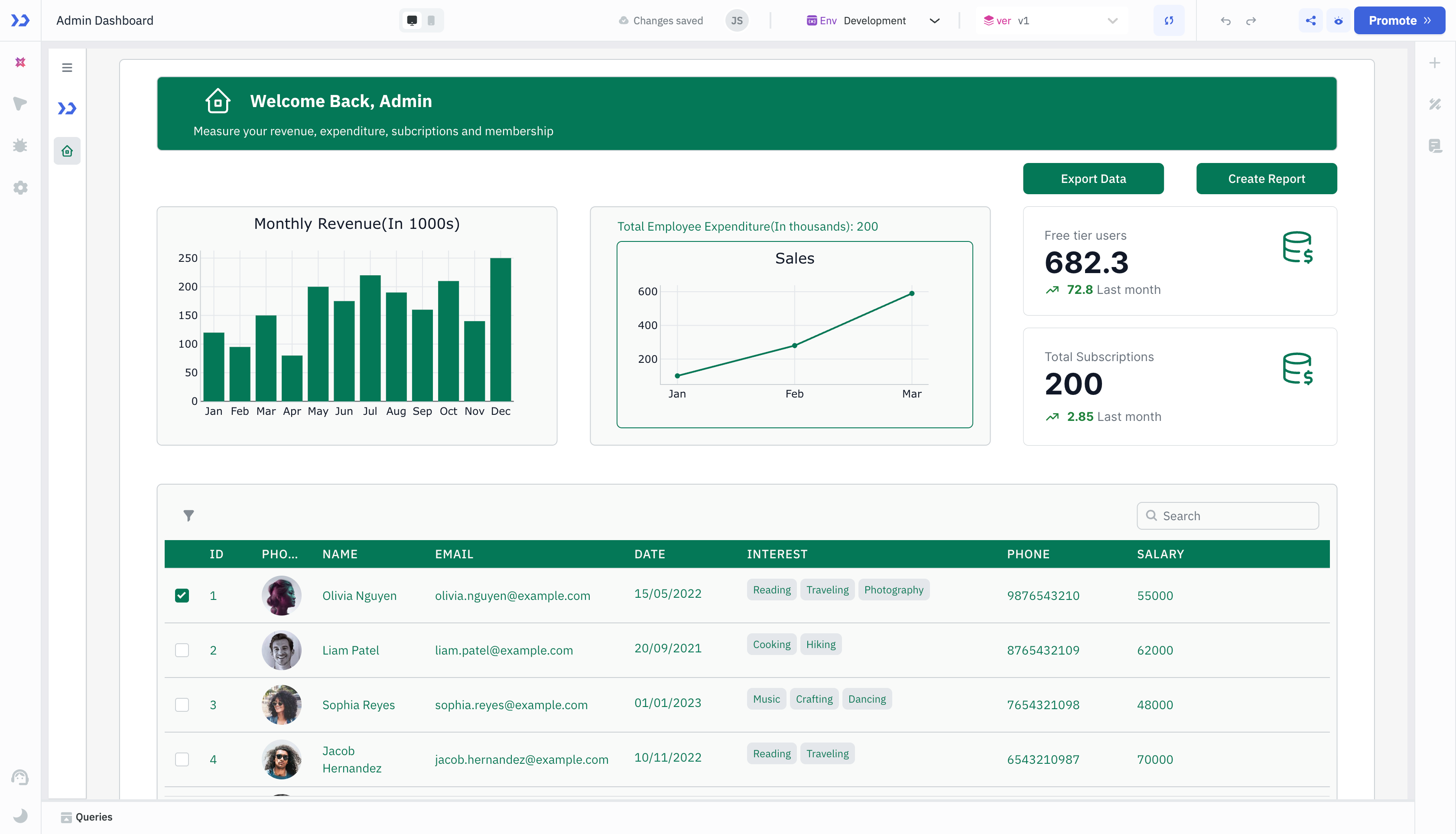Click the Export Data button
This screenshot has height=834, width=1456.
(1093, 178)
